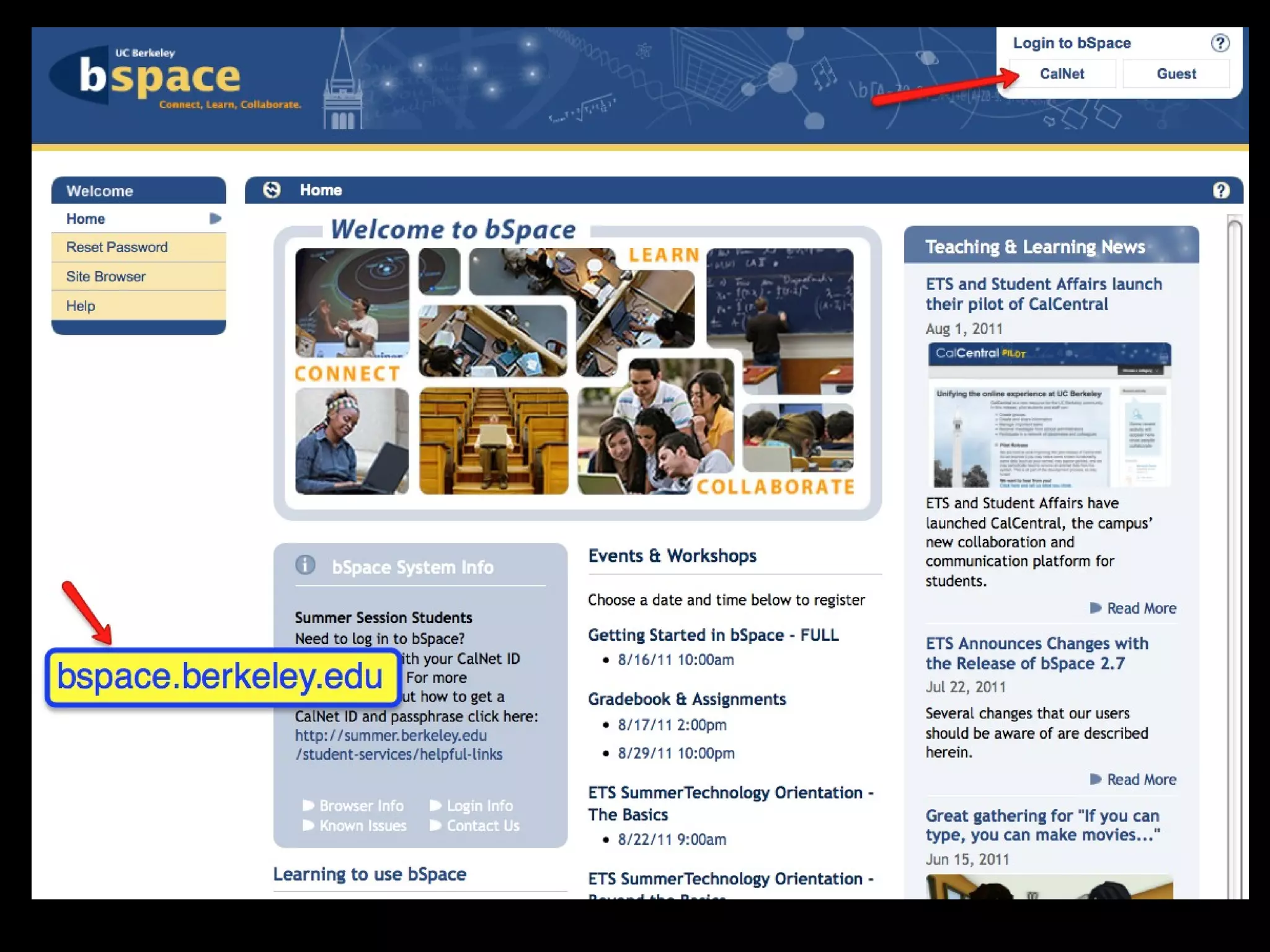Open ETS CalCentral pilot news headline

click(x=1043, y=294)
